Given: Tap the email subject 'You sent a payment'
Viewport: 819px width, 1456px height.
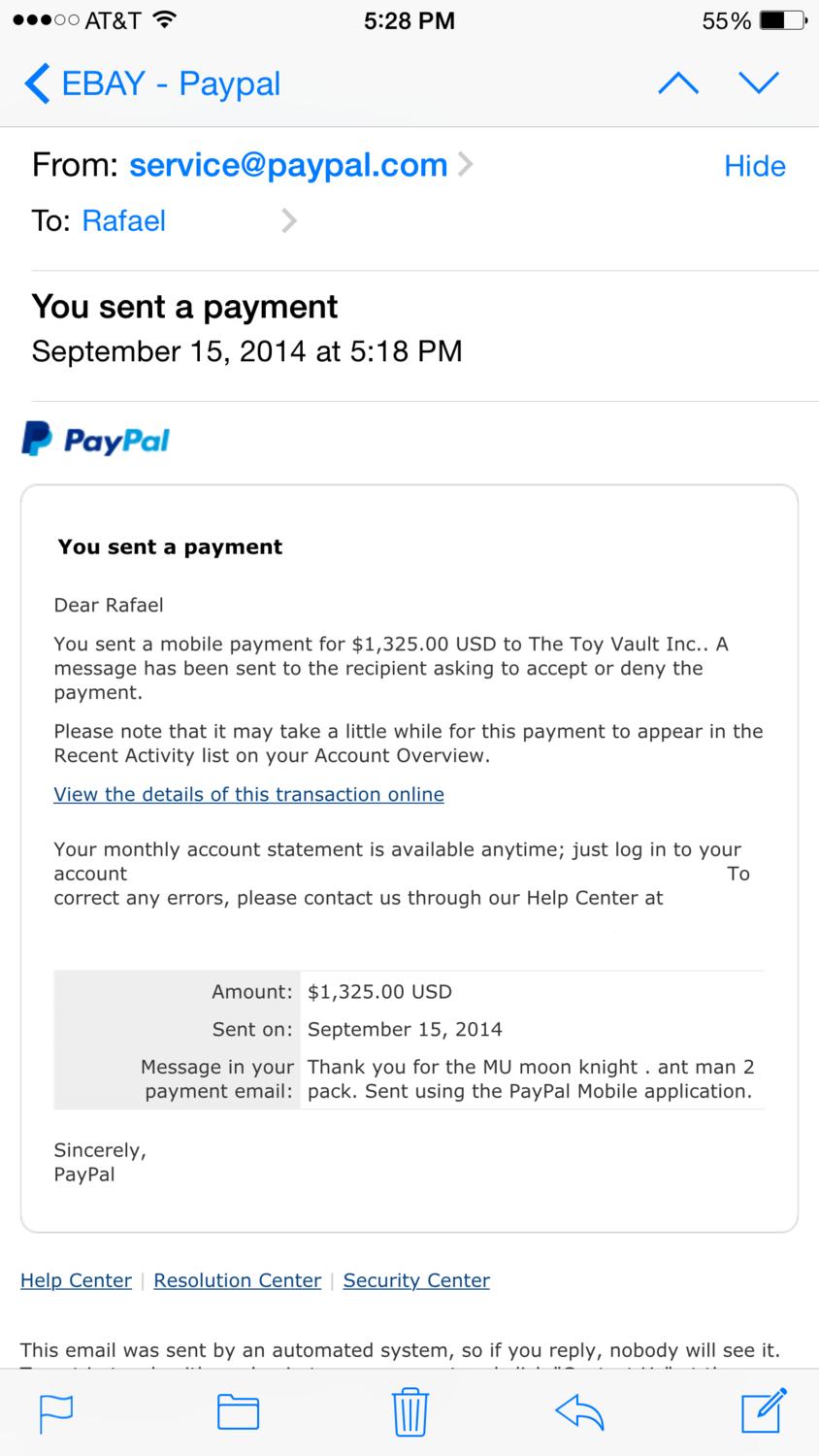Looking at the screenshot, I should (x=184, y=307).
